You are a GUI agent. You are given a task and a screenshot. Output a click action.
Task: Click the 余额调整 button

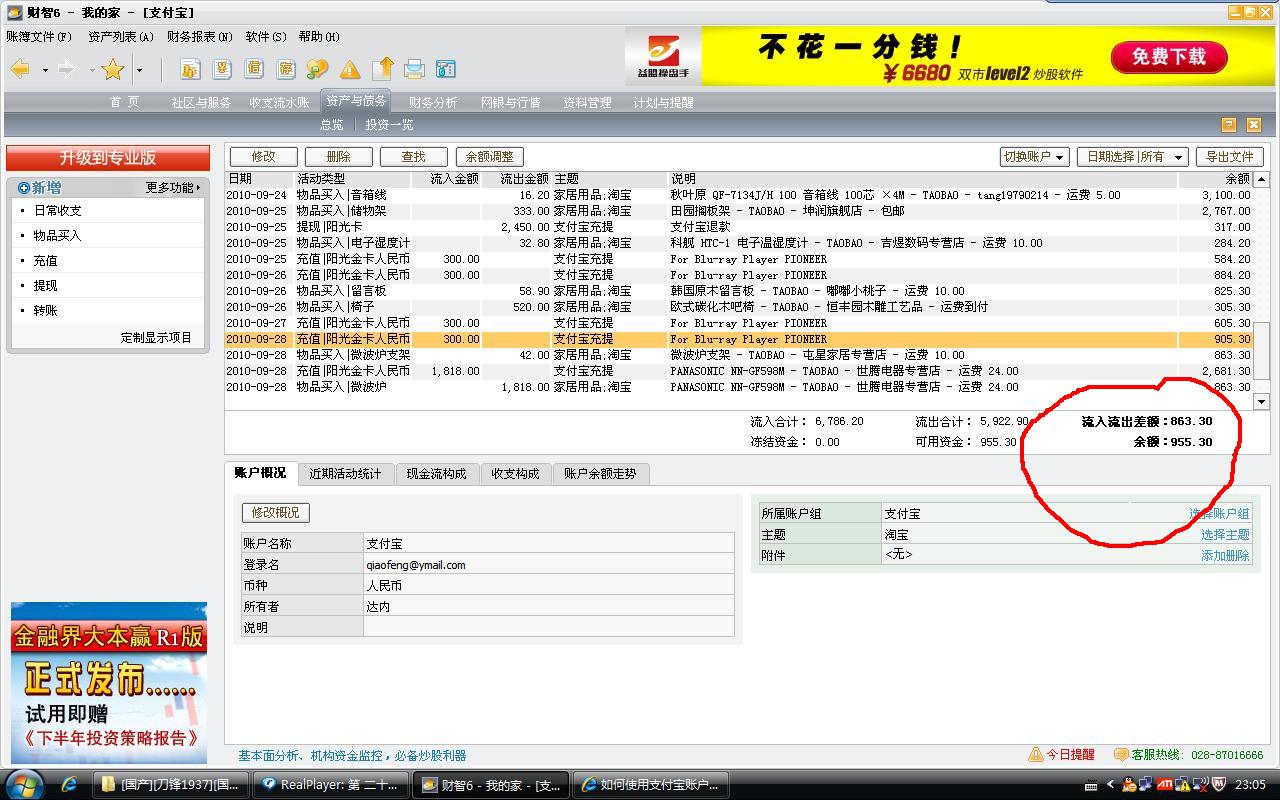click(x=490, y=157)
